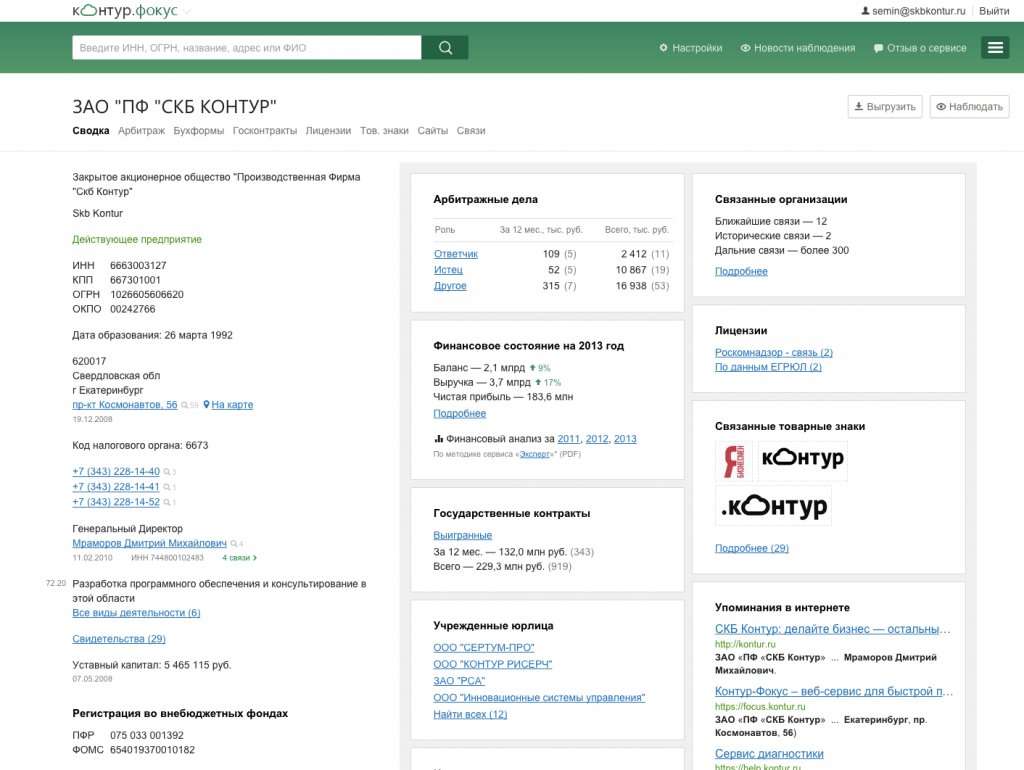Open address пр-кт Космонавтов, 56

(125, 404)
